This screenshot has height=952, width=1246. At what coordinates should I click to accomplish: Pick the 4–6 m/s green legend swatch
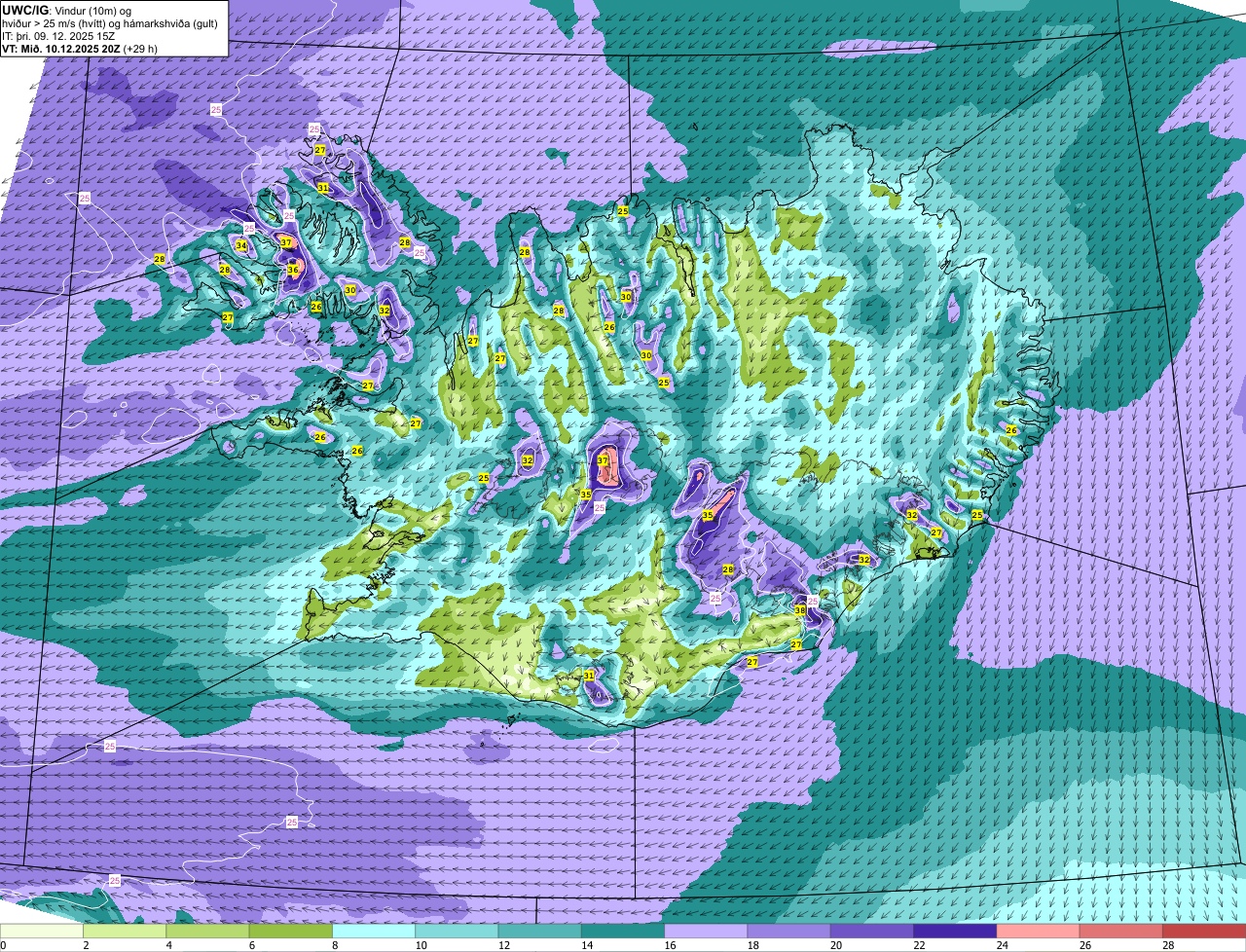(207, 931)
